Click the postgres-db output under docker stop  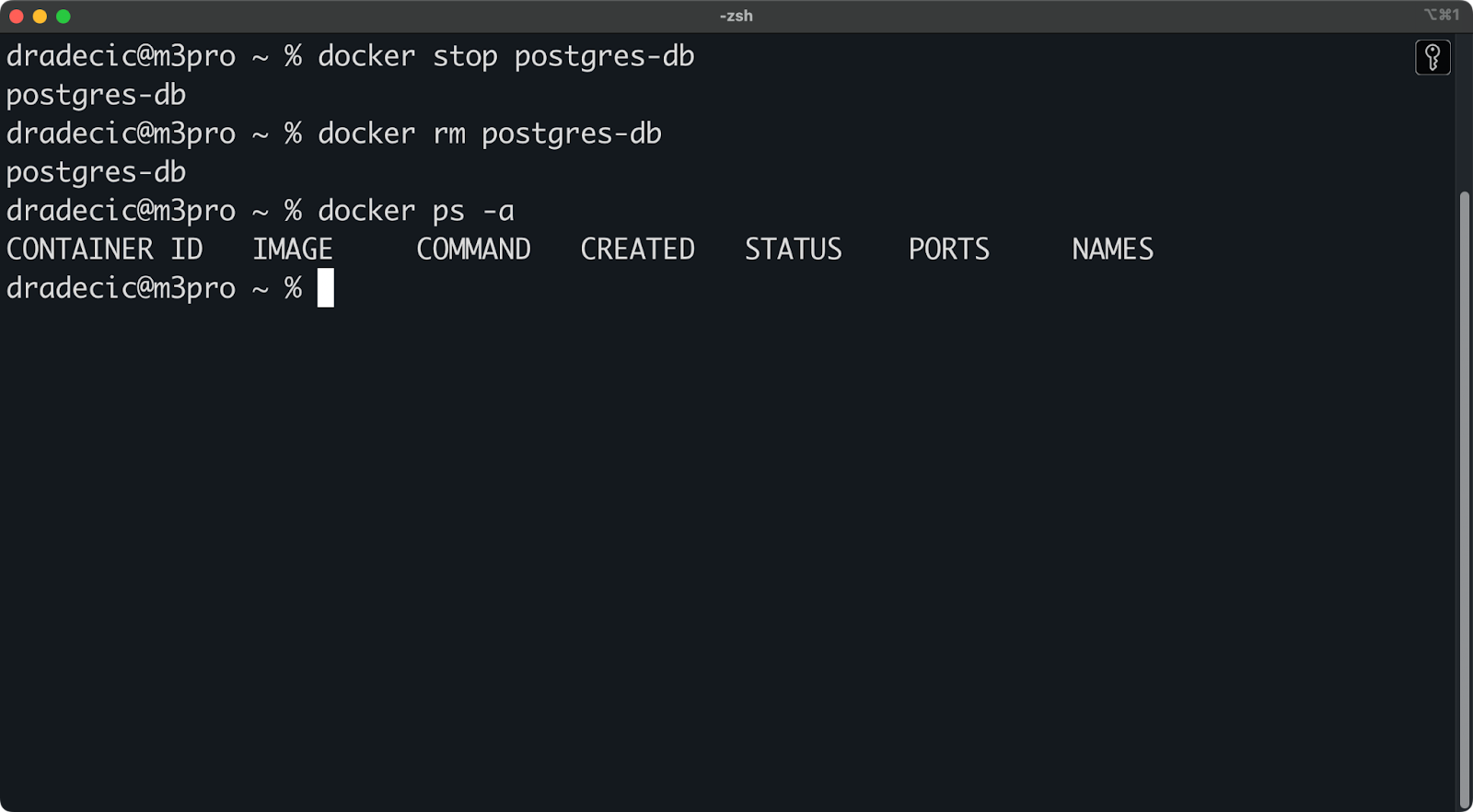pyautogui.click(x=96, y=95)
